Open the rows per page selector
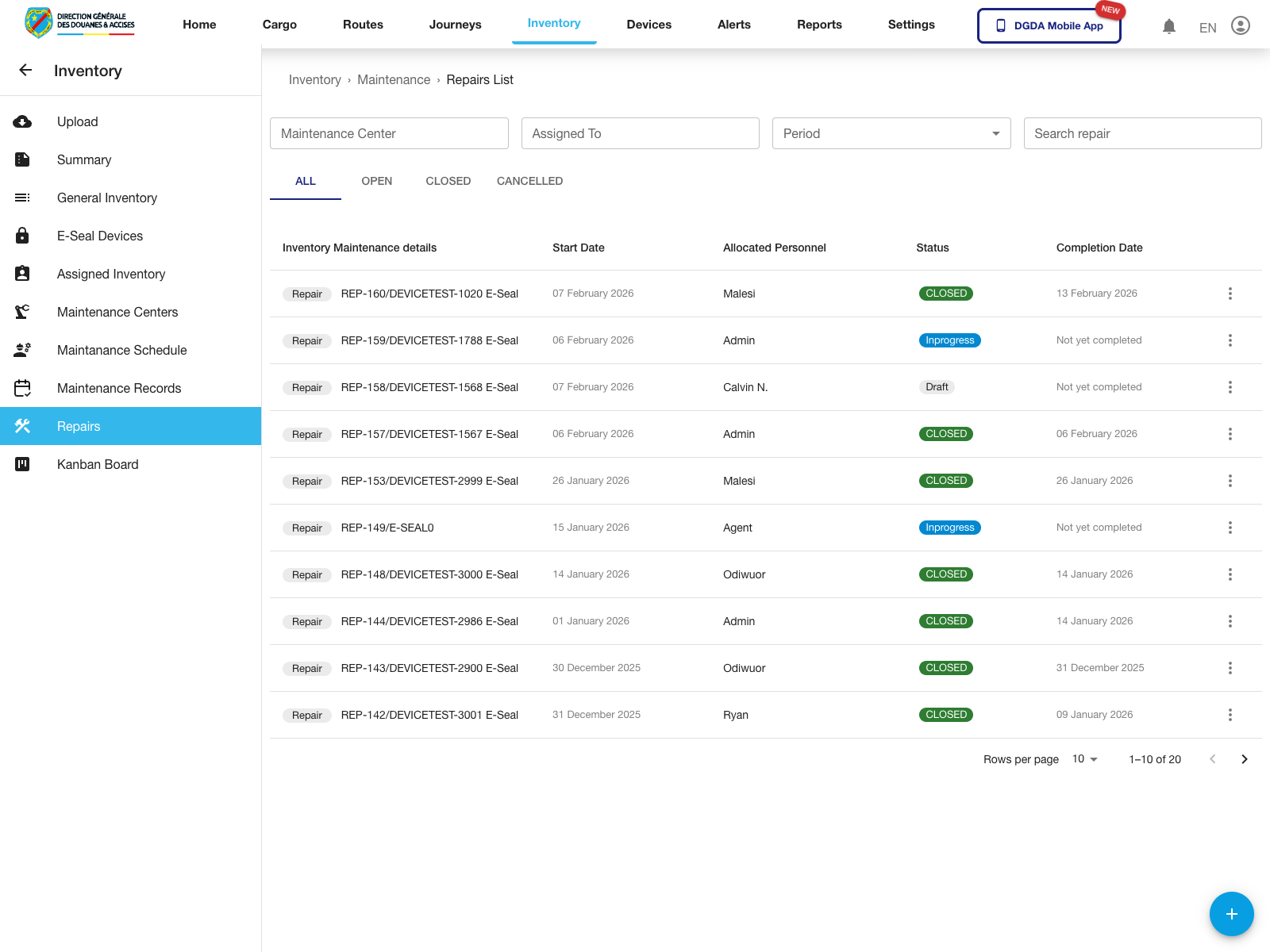 [1084, 759]
